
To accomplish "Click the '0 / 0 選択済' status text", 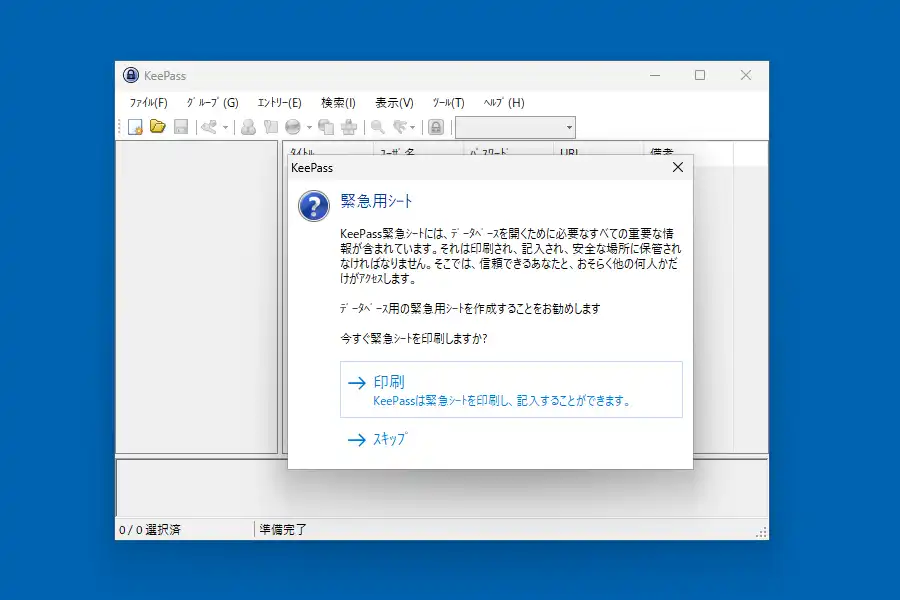I will [149, 529].
